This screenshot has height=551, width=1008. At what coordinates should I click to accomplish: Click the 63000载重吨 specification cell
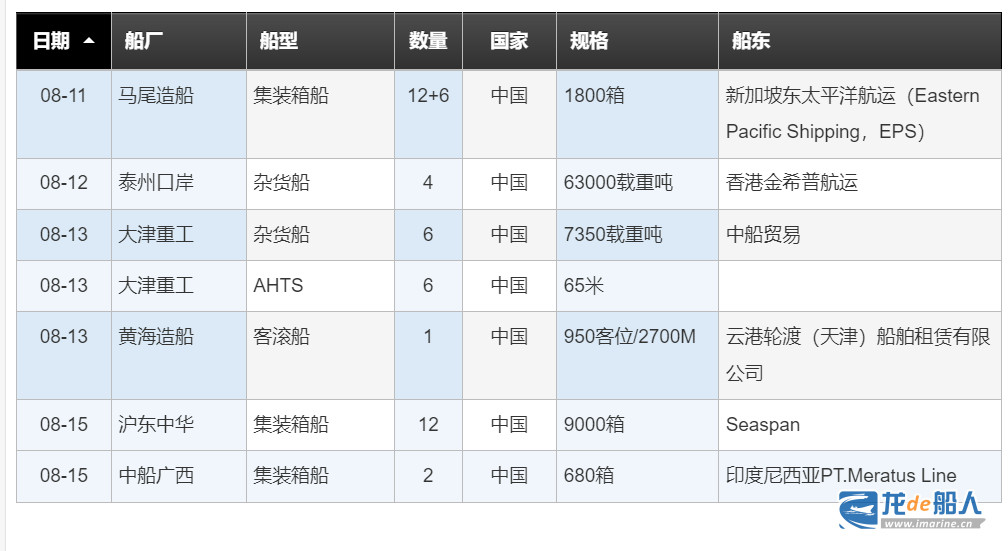point(637,184)
